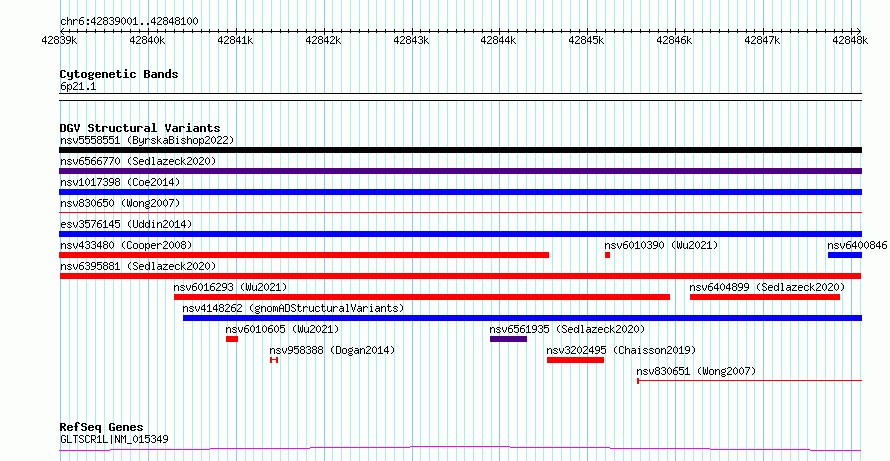This screenshot has width=890, height=461.
Task: Click nsv6016293 (Wu2021) label
Action: tap(230, 287)
